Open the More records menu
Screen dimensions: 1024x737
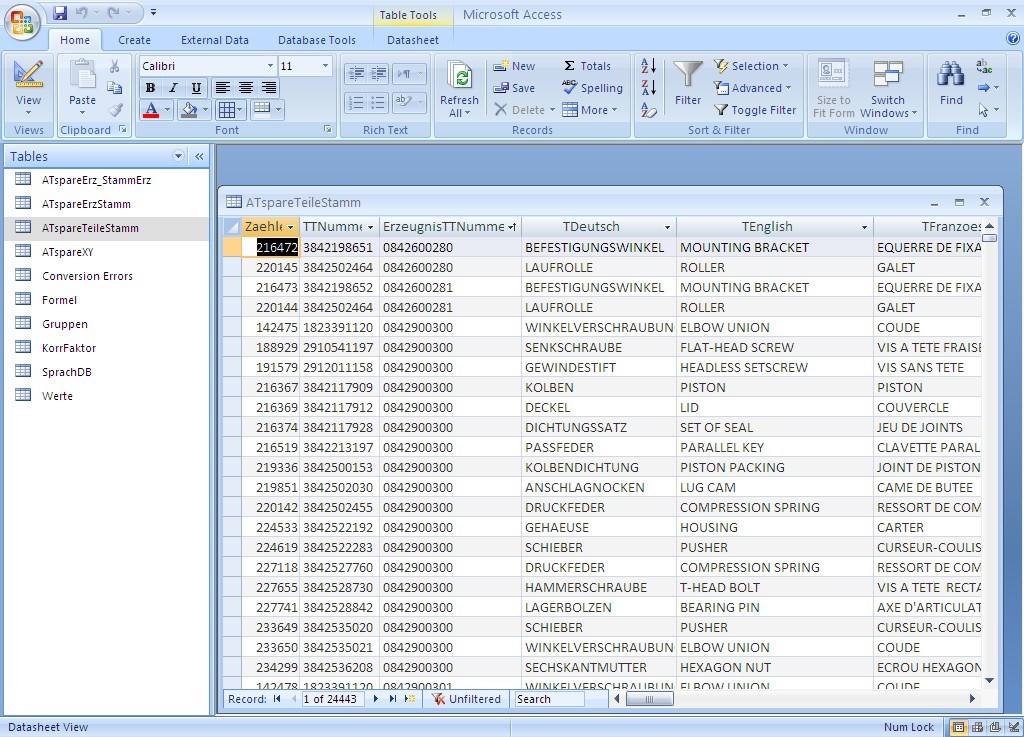(590, 110)
